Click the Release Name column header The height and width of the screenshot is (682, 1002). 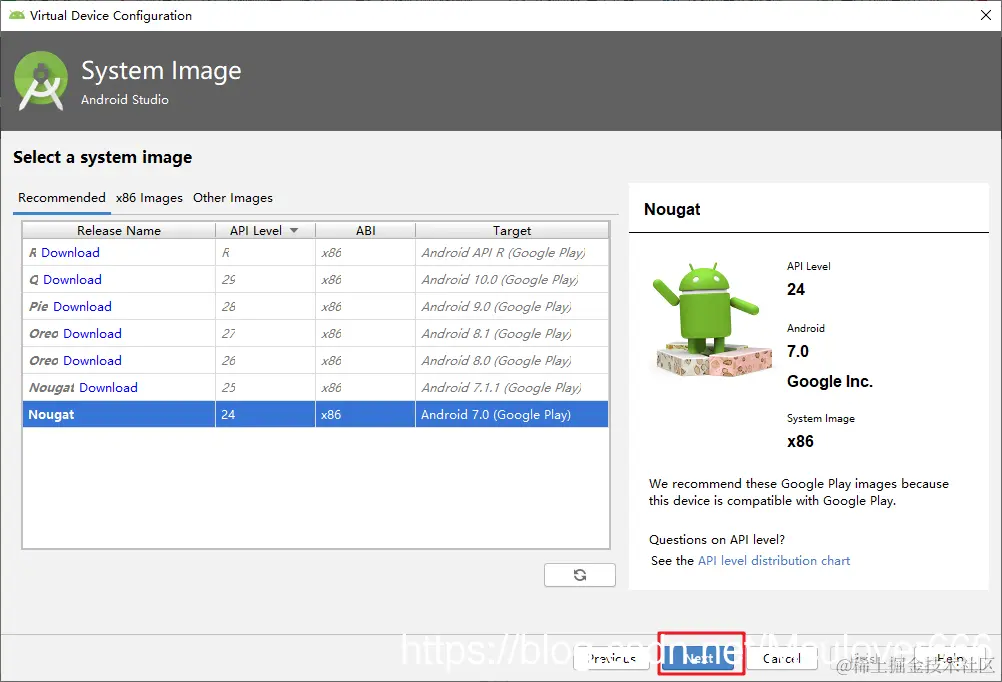coord(119,230)
